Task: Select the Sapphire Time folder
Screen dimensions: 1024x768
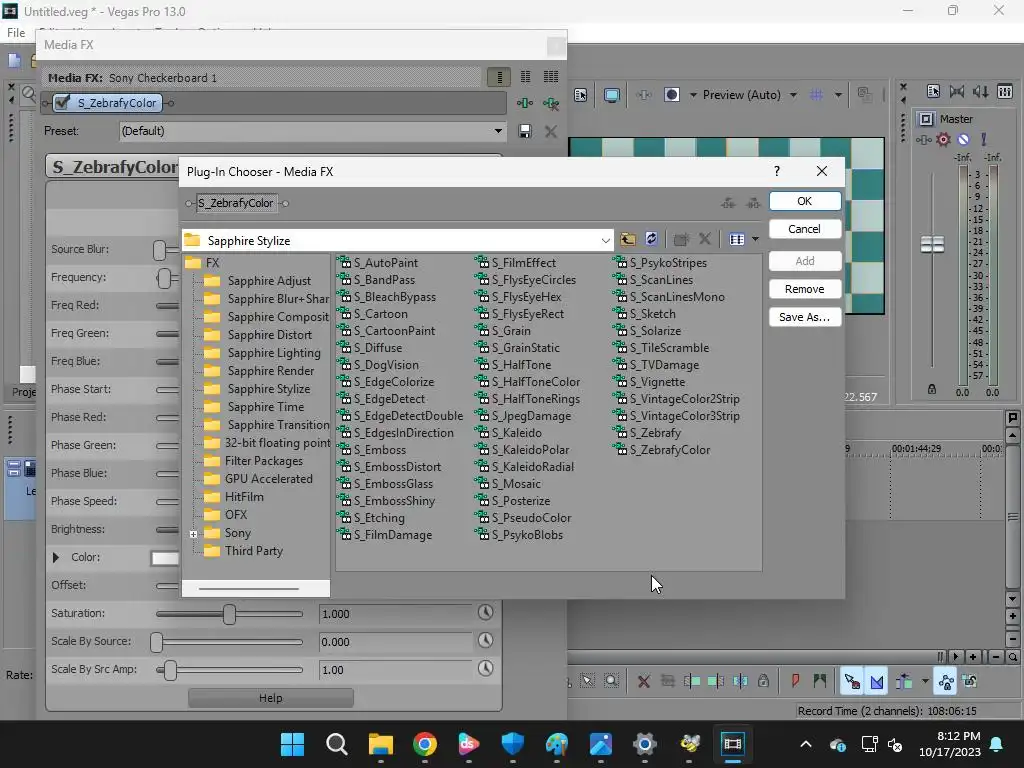Action: click(x=266, y=407)
